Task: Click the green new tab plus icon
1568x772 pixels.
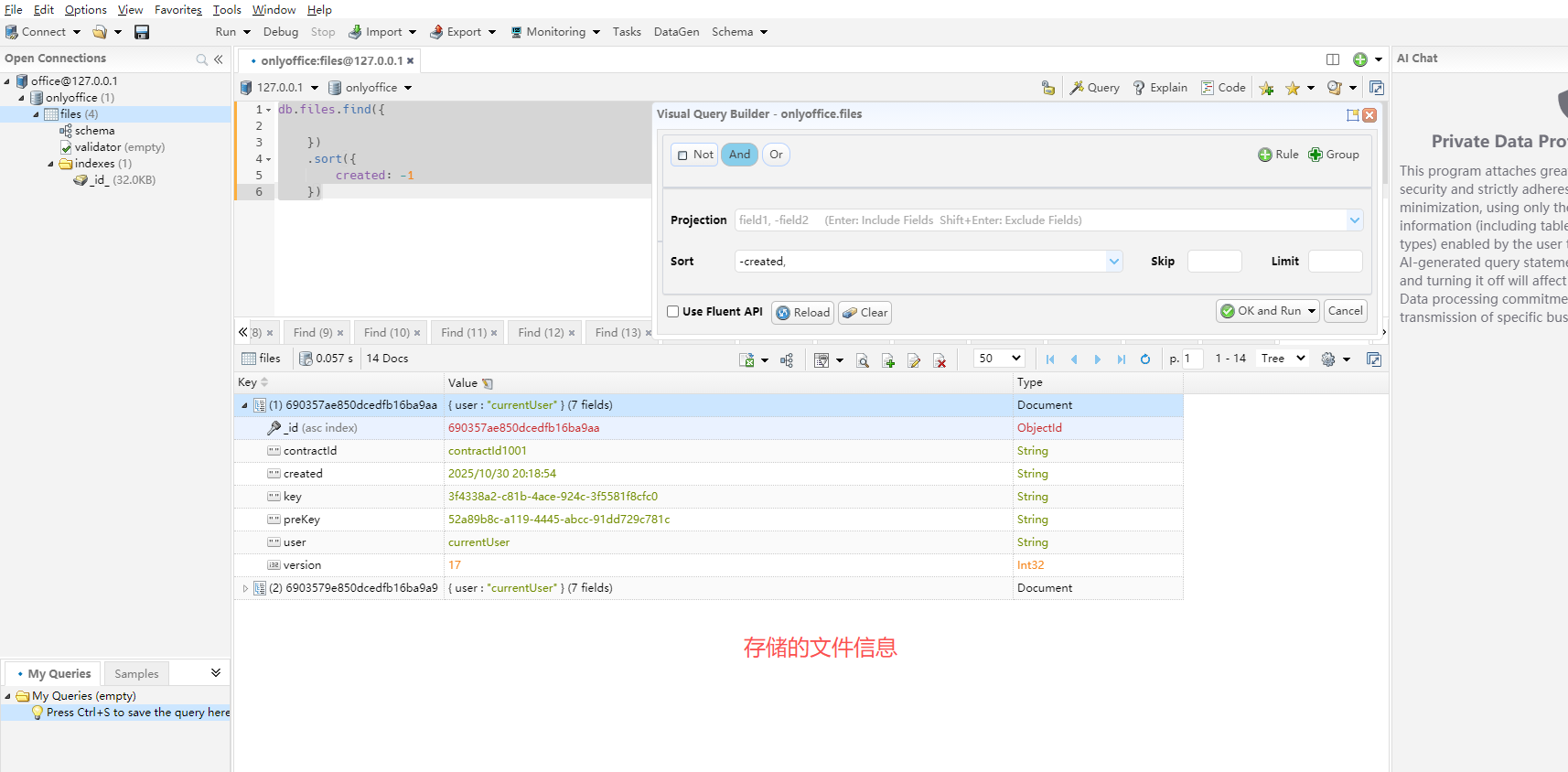Action: [x=1360, y=59]
